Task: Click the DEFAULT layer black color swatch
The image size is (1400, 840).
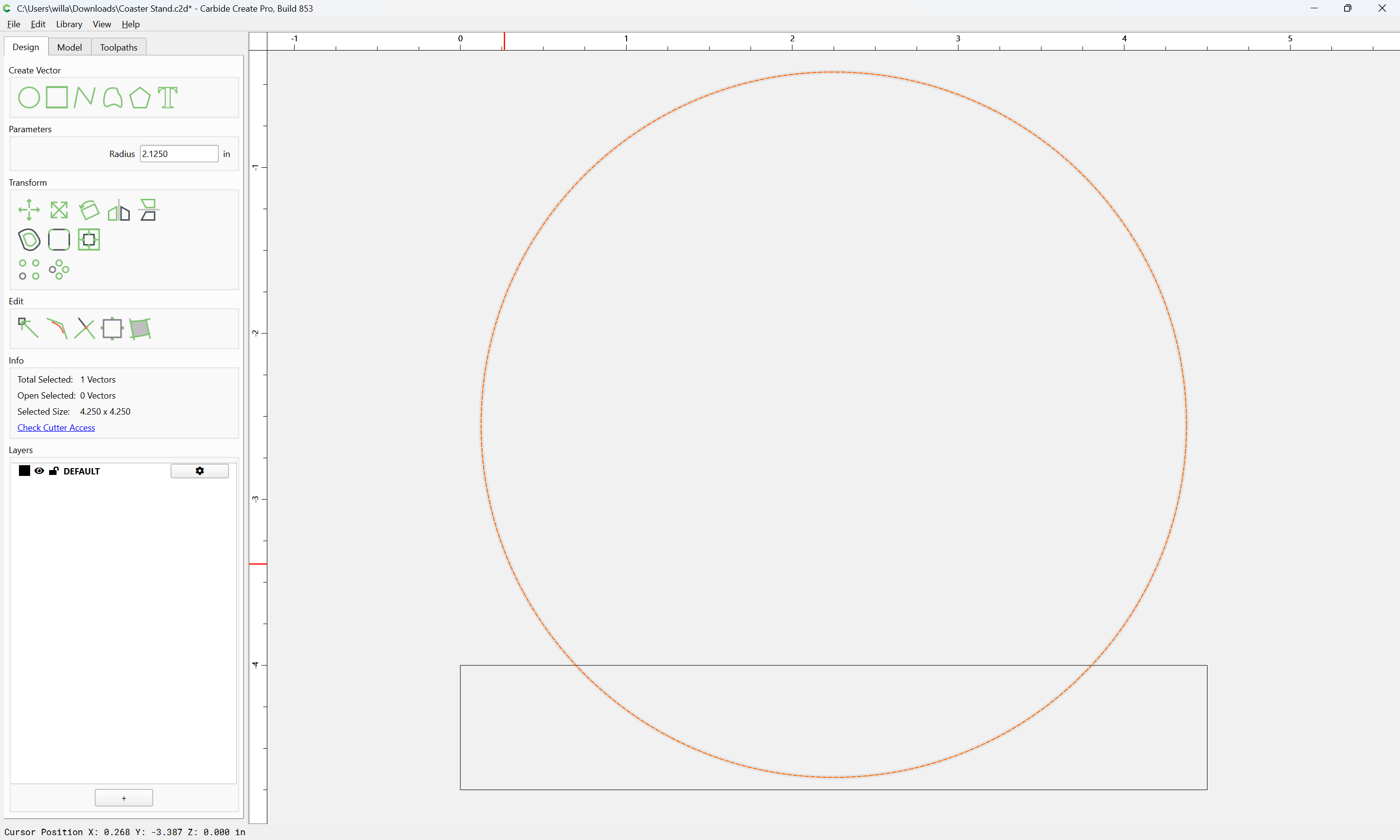Action: 24,471
